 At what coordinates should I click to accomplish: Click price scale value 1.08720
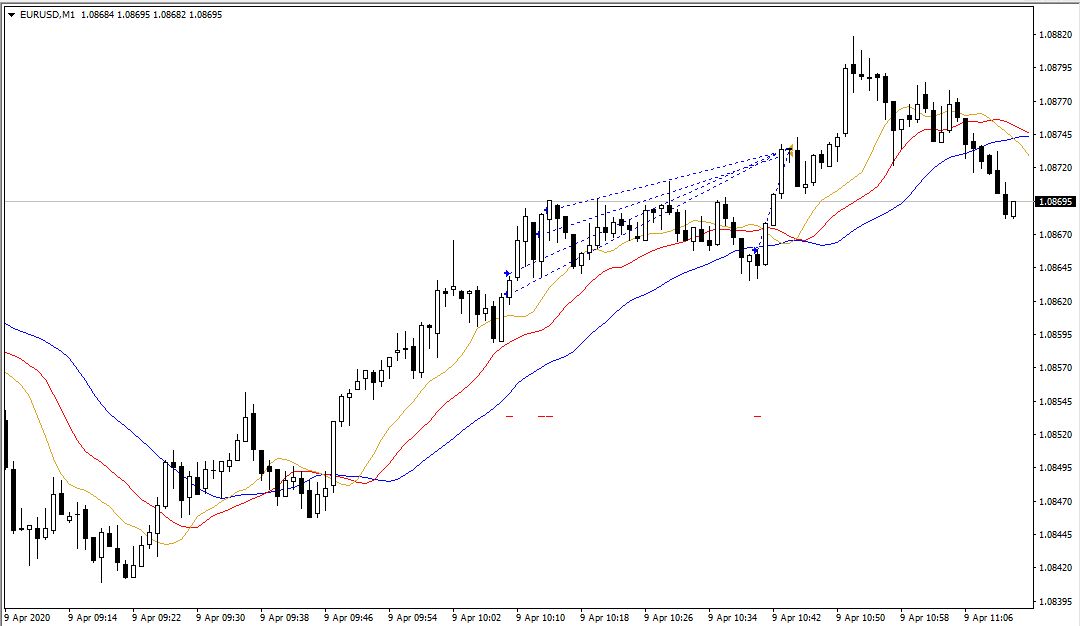pos(1055,167)
